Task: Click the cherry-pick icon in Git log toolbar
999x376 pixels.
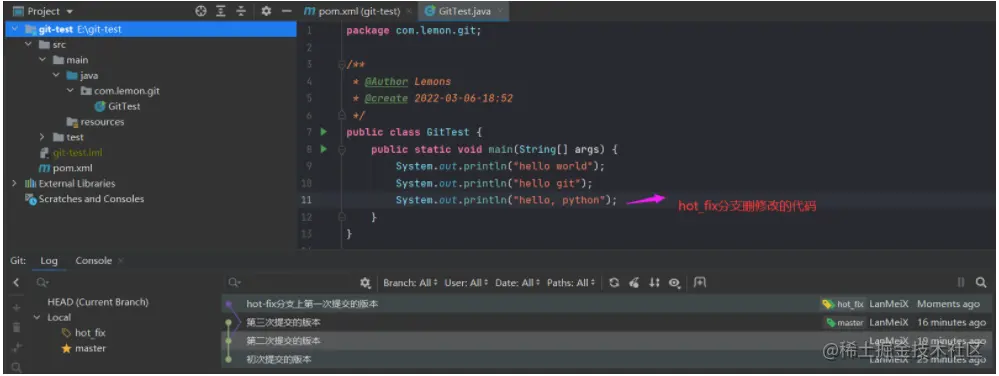Action: 634,282
